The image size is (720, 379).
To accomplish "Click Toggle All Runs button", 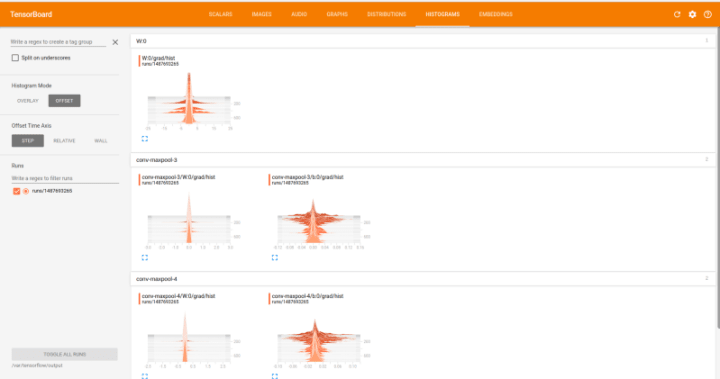I will pyautogui.click(x=65, y=354).
